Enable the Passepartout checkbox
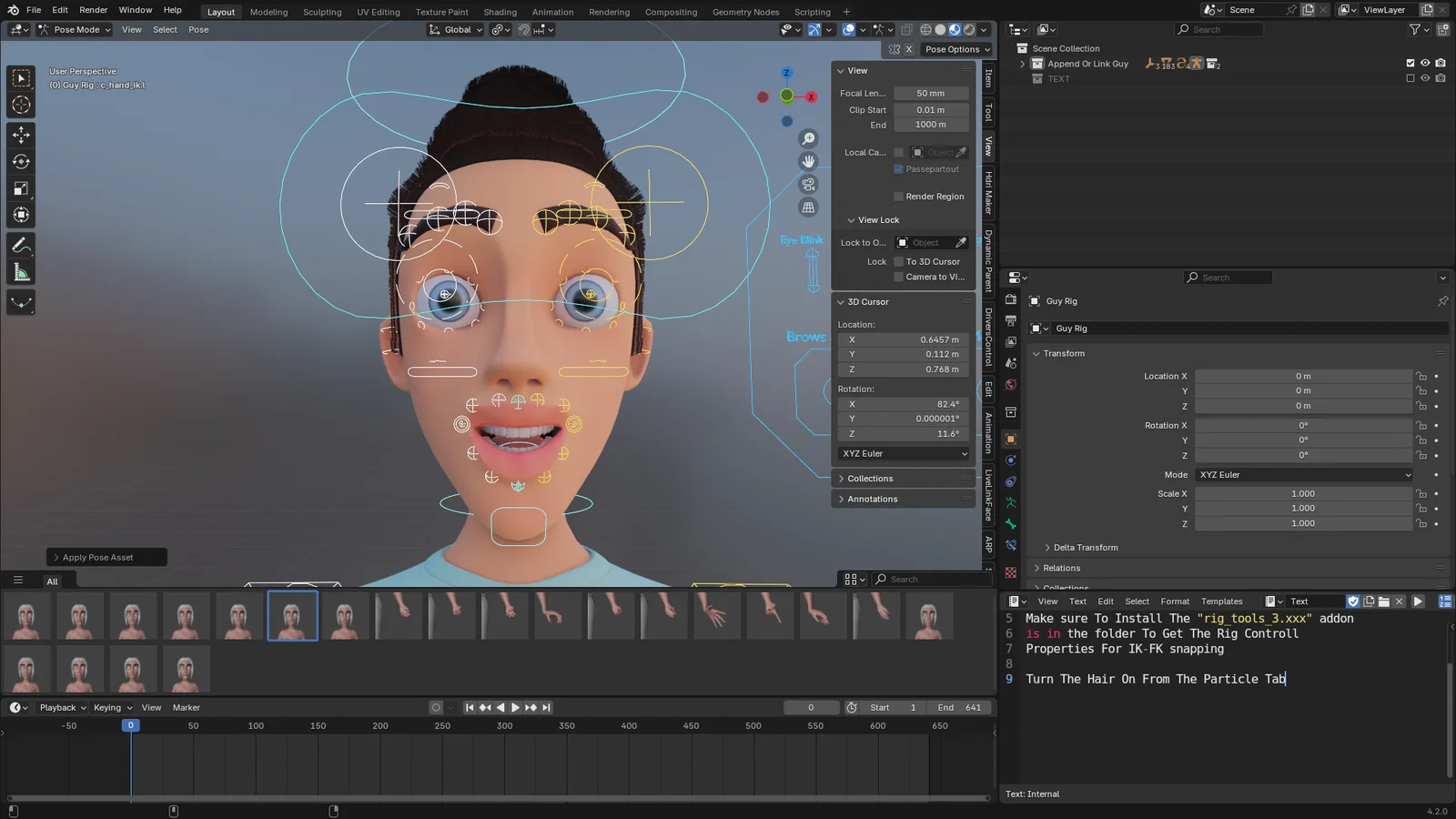This screenshot has width=1456, height=819. pyautogui.click(x=900, y=169)
